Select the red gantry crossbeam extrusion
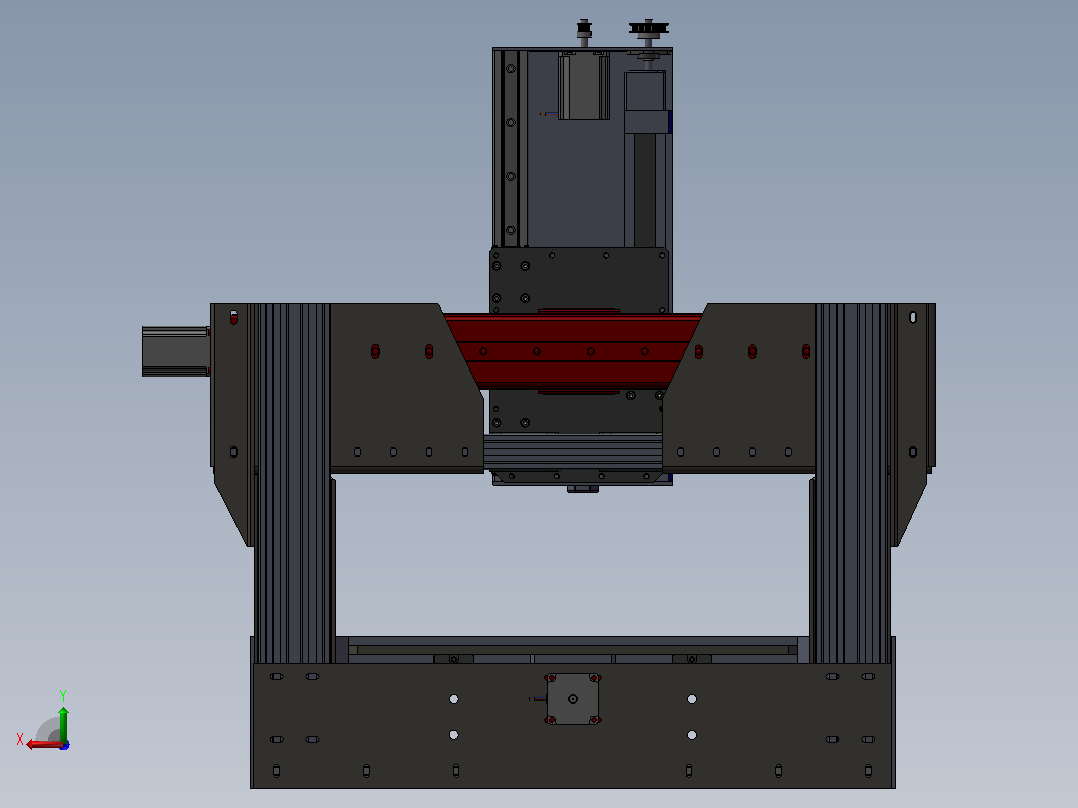 point(573,351)
